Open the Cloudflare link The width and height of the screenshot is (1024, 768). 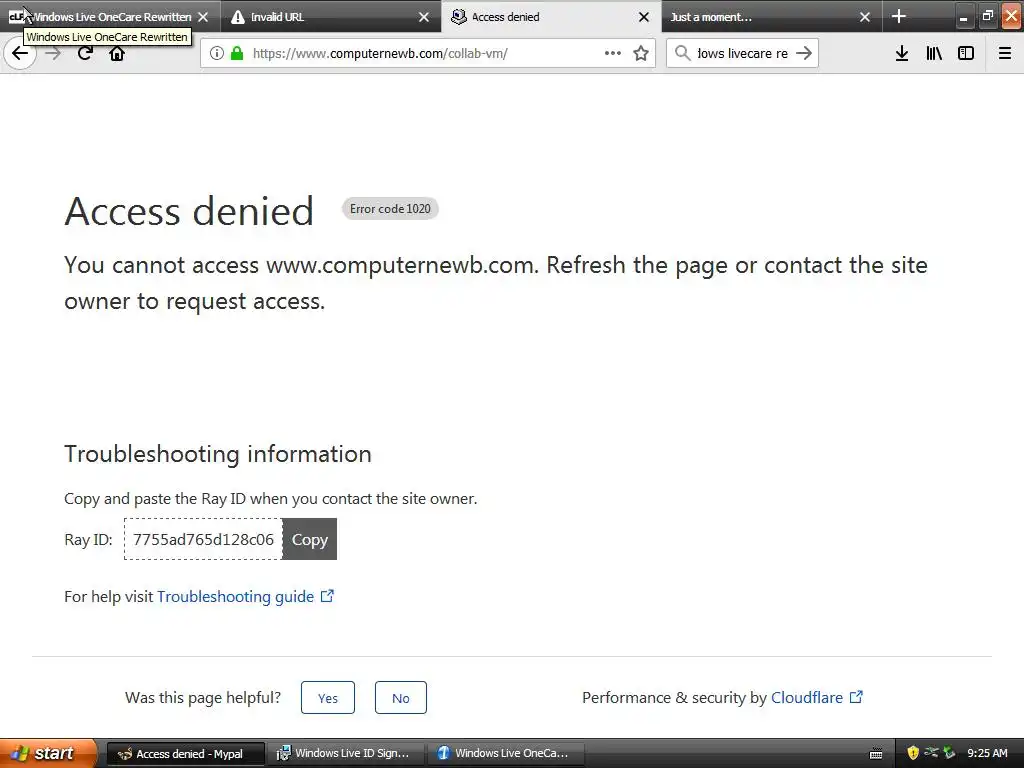click(816, 697)
